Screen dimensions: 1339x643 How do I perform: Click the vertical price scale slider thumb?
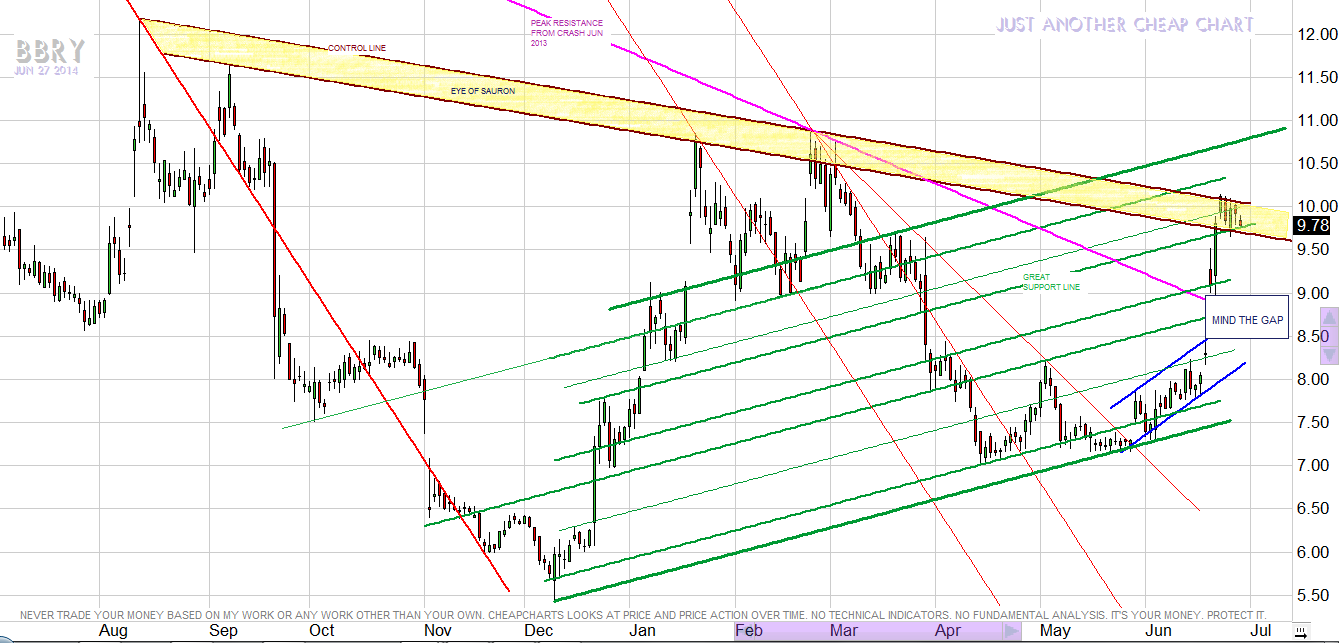(1329, 336)
